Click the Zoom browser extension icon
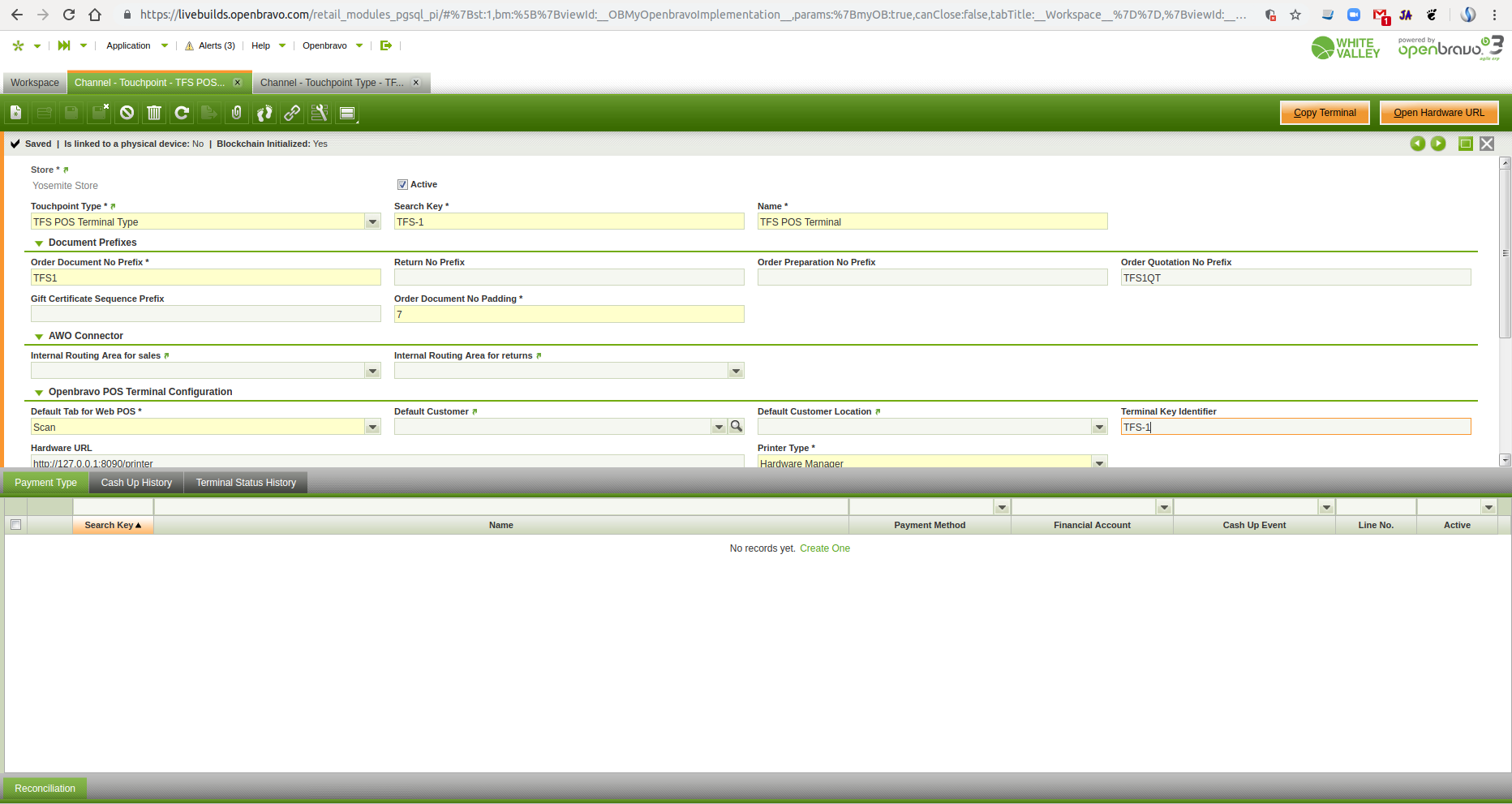Image resolution: width=1512 pixels, height=804 pixels. (x=1354, y=15)
